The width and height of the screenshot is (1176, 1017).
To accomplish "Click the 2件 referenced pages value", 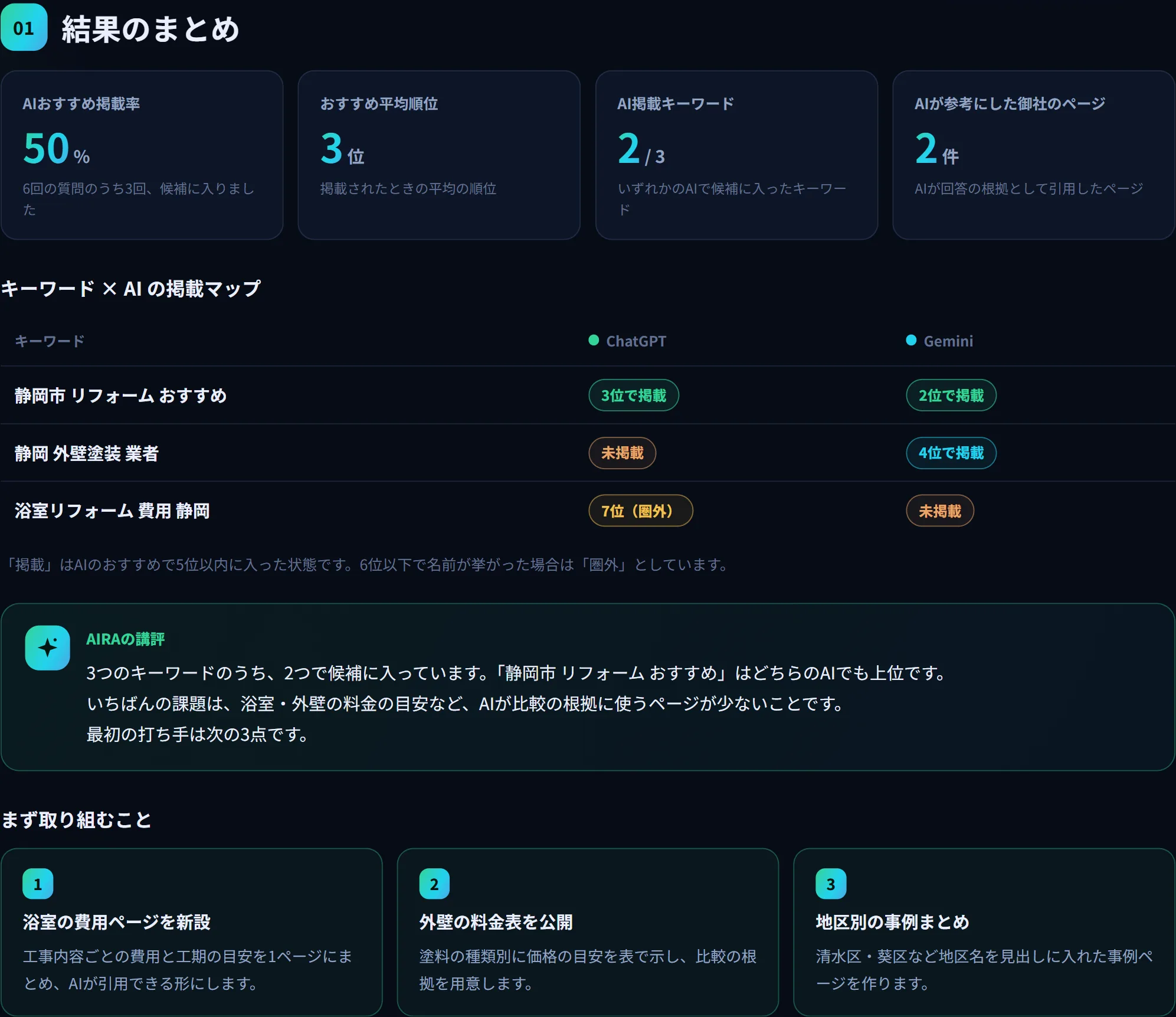I will pyautogui.click(x=937, y=148).
